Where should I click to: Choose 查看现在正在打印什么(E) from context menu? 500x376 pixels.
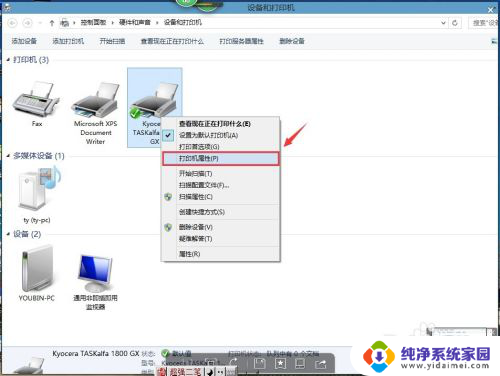[220, 124]
